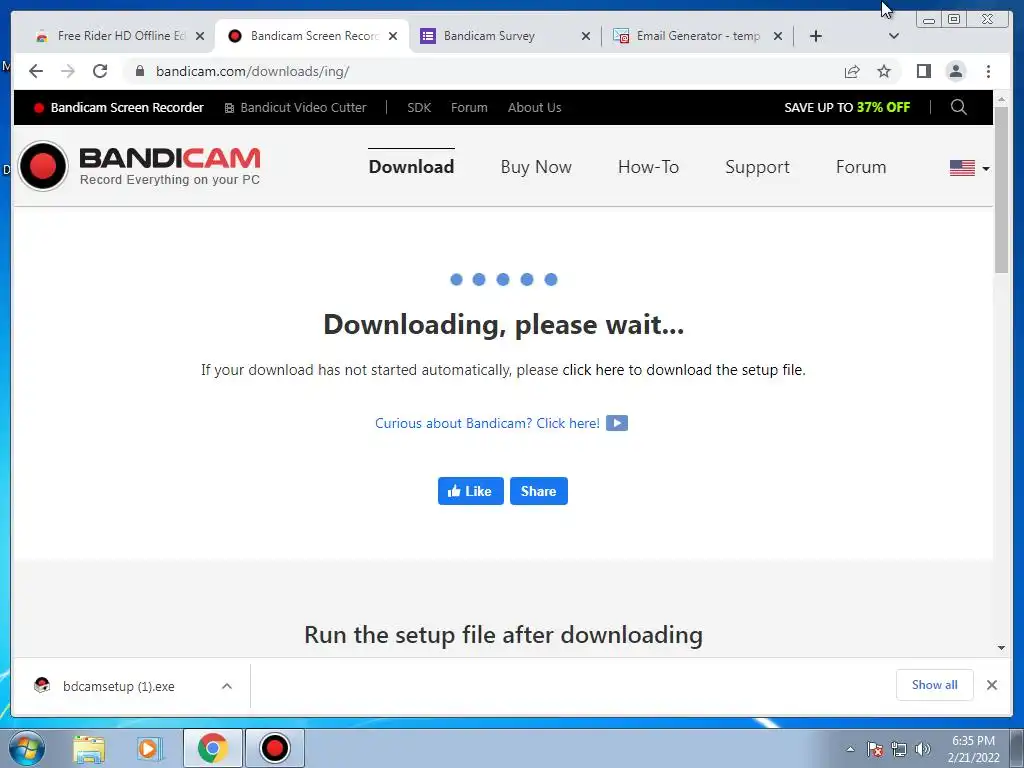Open the Buy Now menu item
This screenshot has width=1024, height=768.
[536, 167]
